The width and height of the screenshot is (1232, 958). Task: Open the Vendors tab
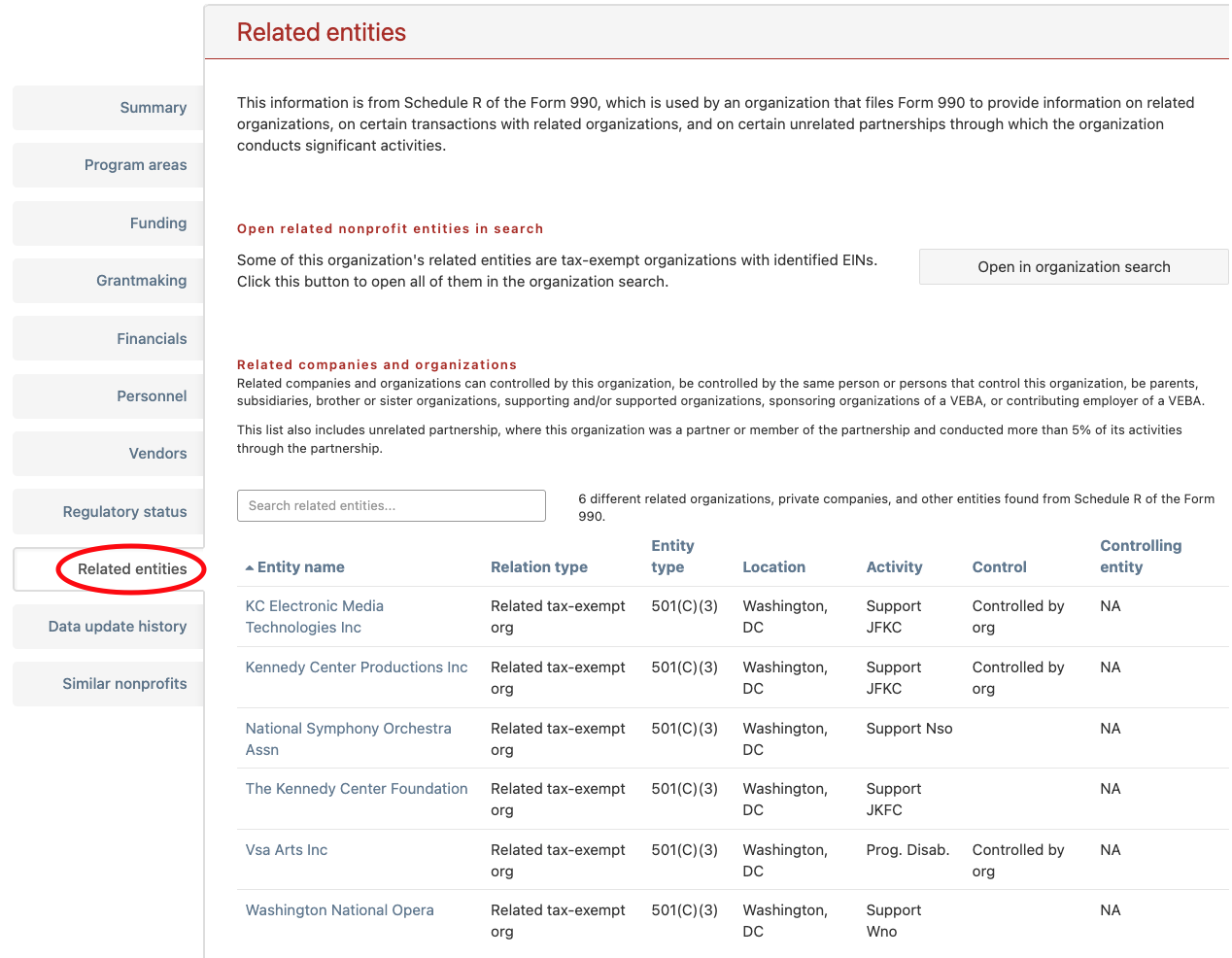[x=109, y=454]
